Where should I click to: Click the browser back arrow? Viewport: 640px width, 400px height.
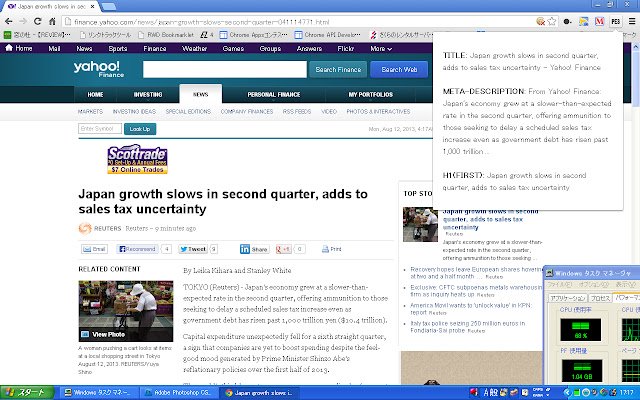9,21
